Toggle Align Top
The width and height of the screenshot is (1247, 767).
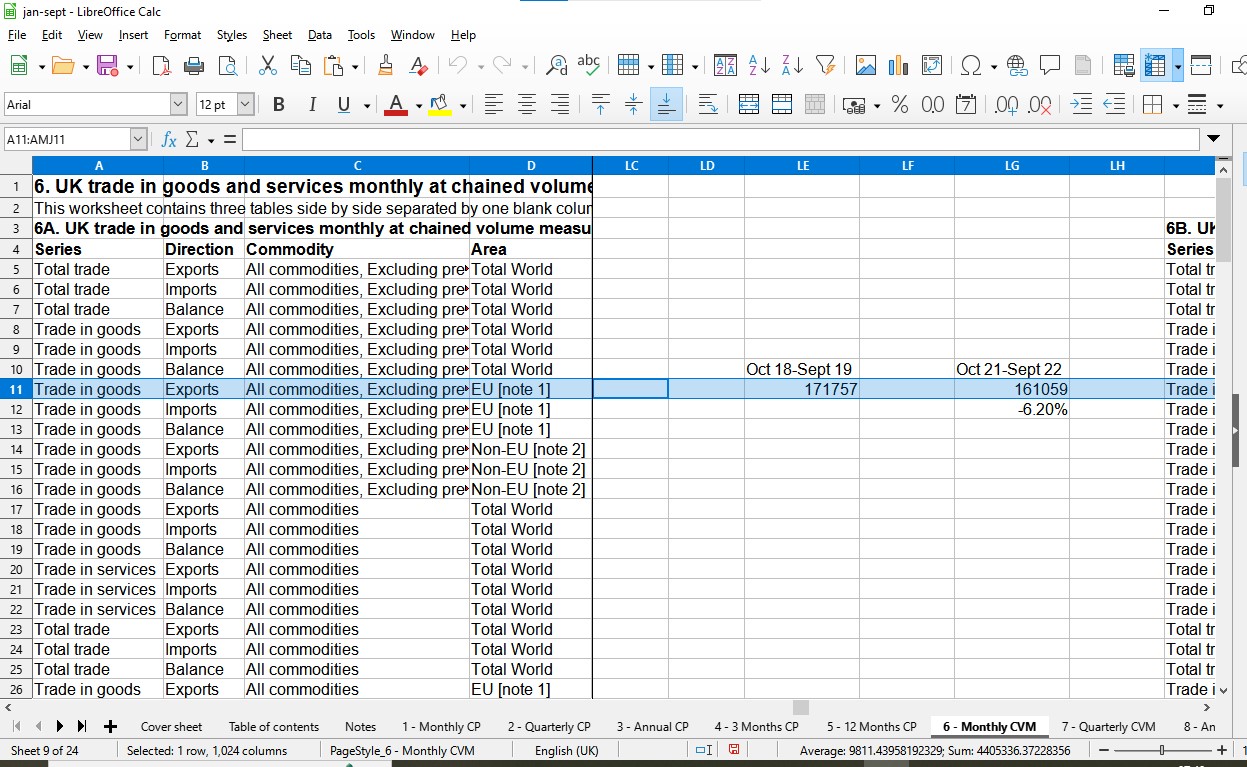(600, 104)
